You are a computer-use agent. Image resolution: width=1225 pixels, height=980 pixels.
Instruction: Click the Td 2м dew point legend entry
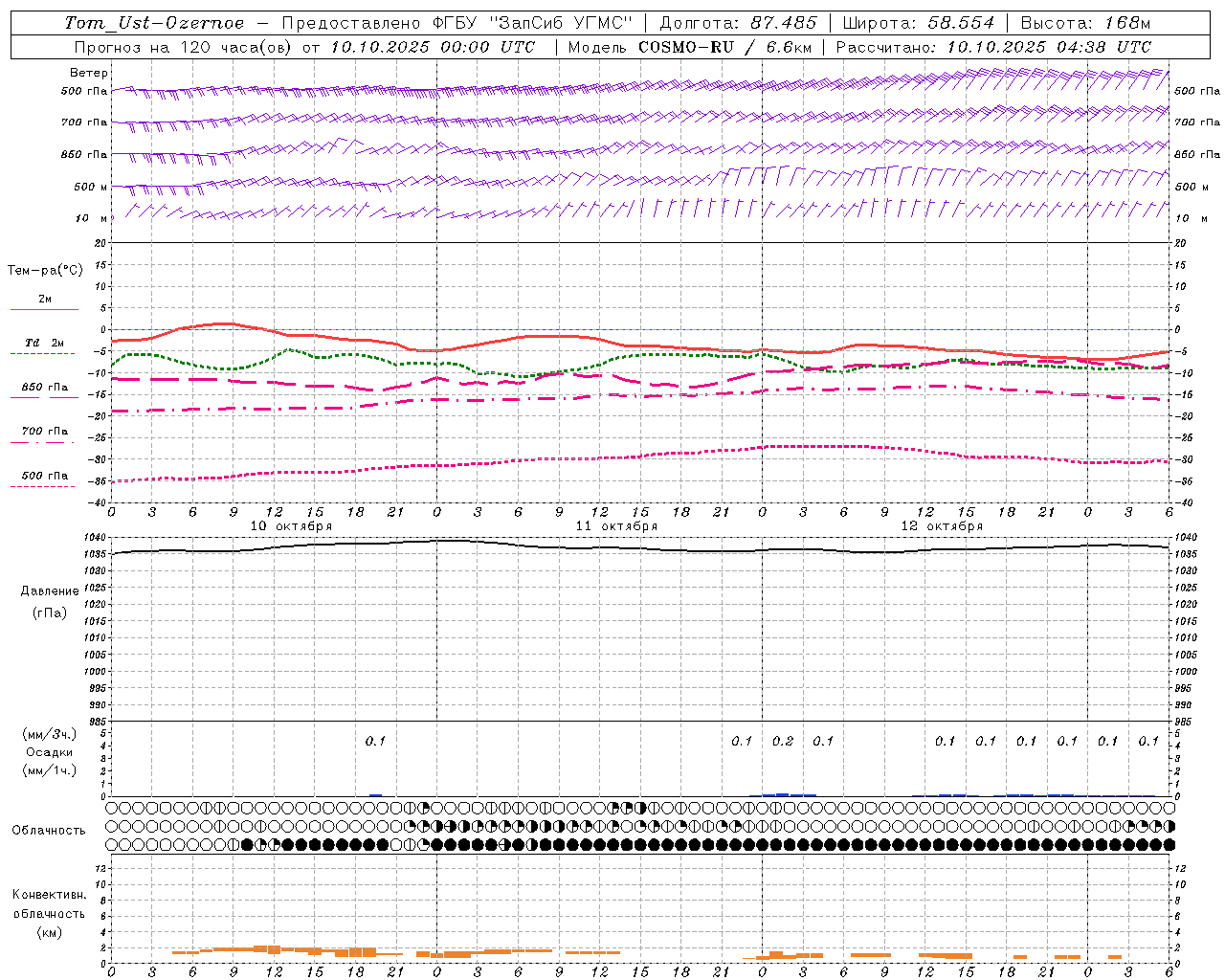[x=45, y=343]
